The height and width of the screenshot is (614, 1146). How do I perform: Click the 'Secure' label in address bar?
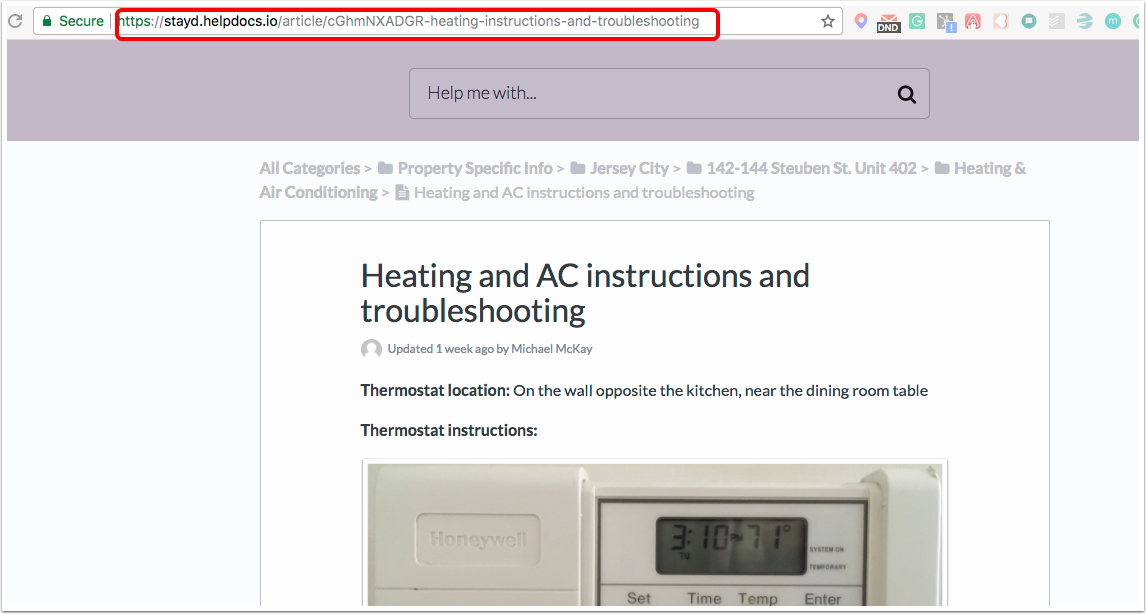tap(81, 22)
